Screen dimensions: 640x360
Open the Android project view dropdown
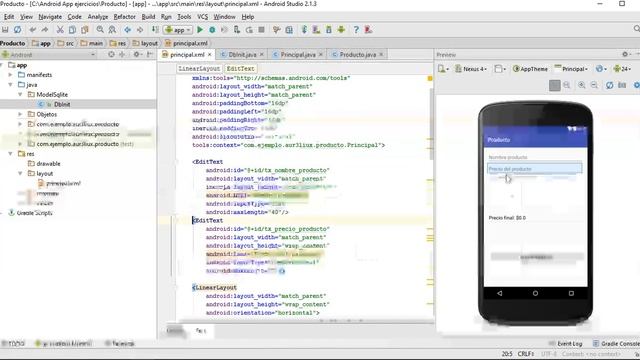tap(48, 54)
